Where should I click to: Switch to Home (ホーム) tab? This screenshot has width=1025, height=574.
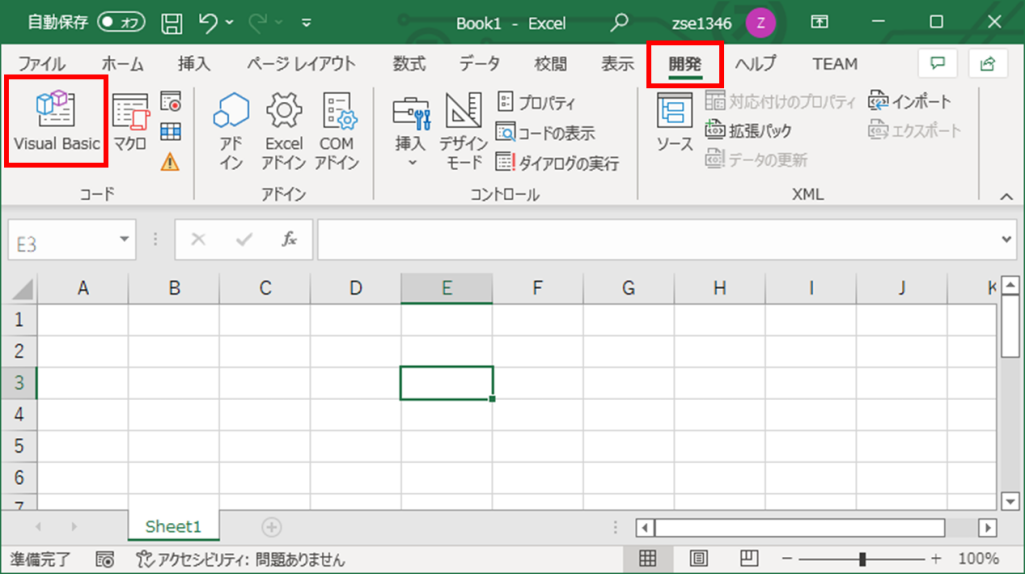[x=122, y=64]
